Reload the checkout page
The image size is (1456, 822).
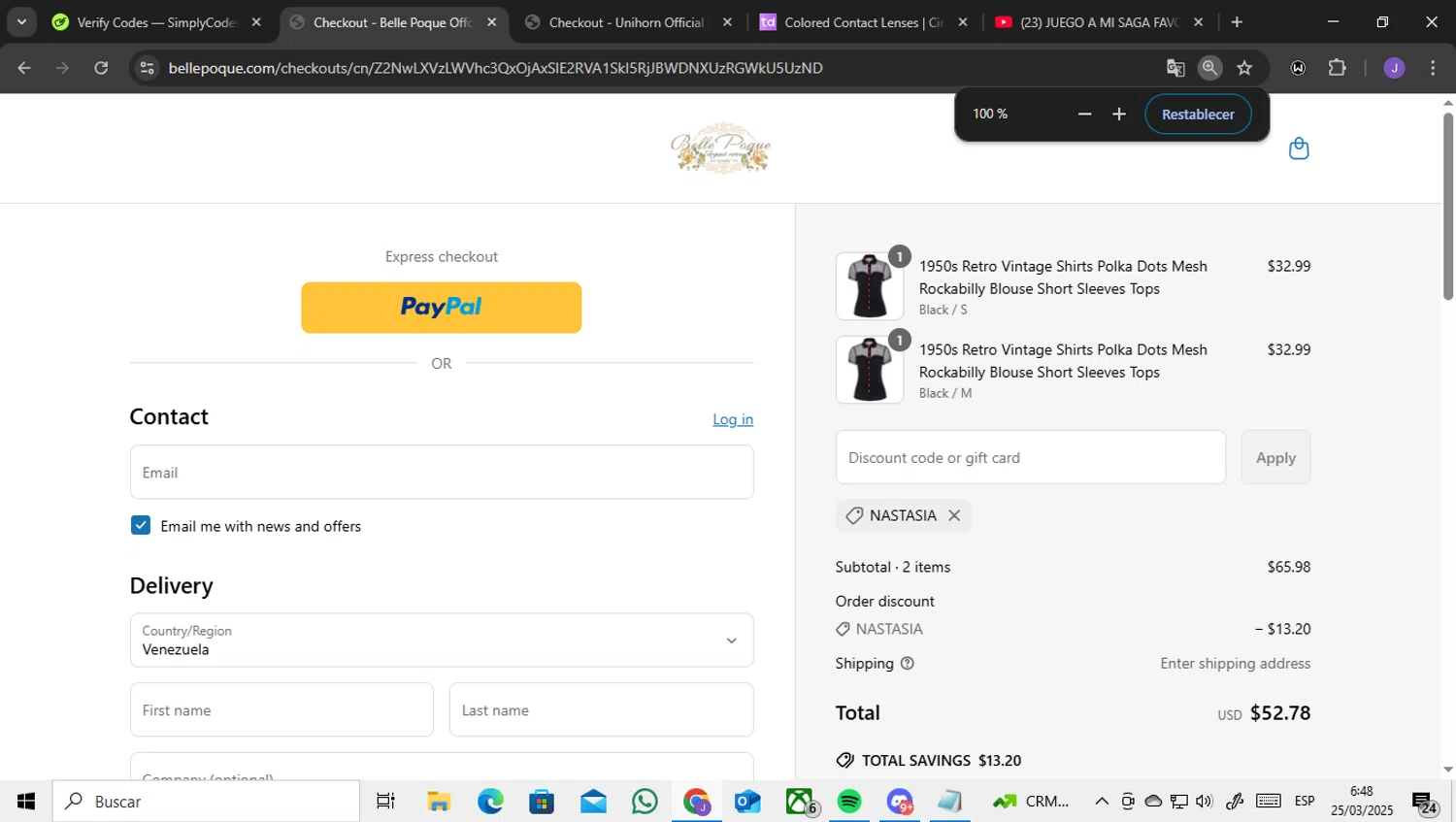click(x=101, y=68)
